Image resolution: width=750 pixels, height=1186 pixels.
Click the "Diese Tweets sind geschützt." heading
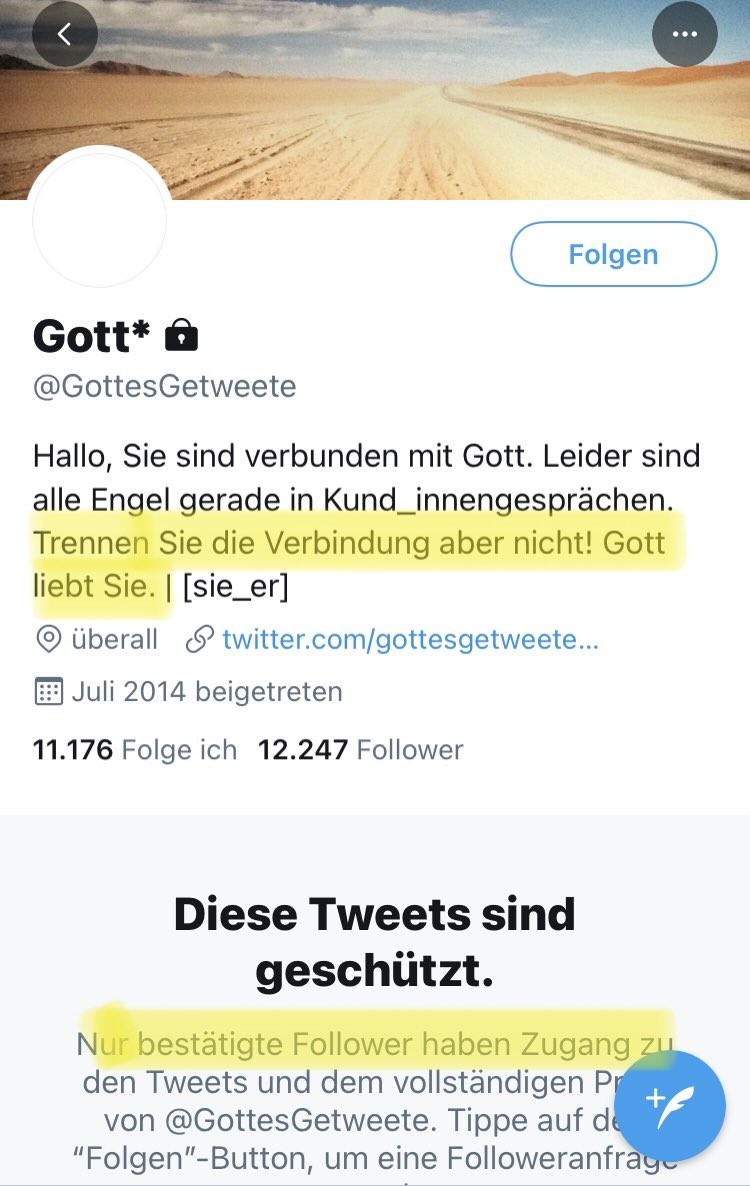point(375,942)
